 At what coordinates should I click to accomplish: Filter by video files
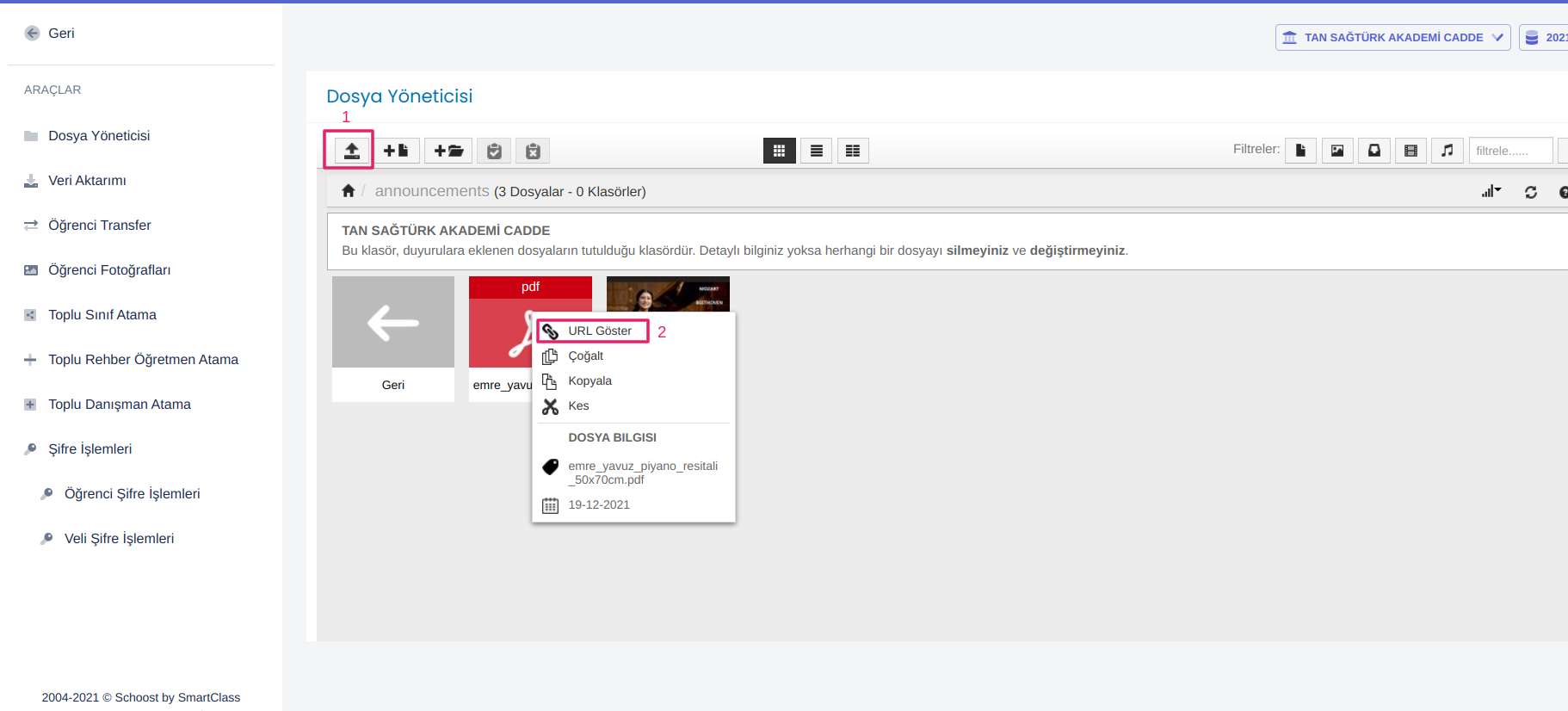coord(1411,151)
